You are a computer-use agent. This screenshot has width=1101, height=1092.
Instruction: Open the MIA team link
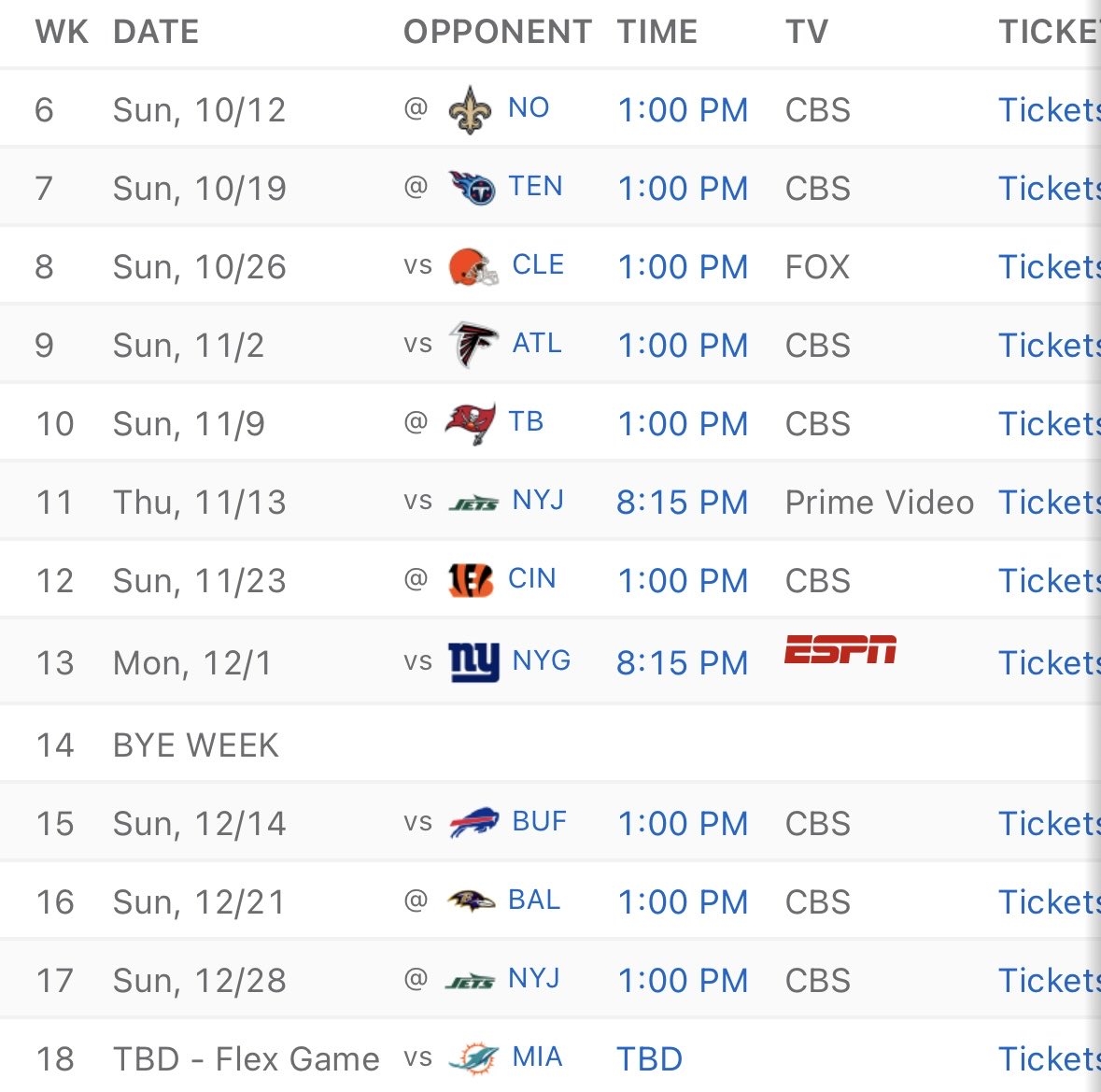click(x=537, y=1057)
